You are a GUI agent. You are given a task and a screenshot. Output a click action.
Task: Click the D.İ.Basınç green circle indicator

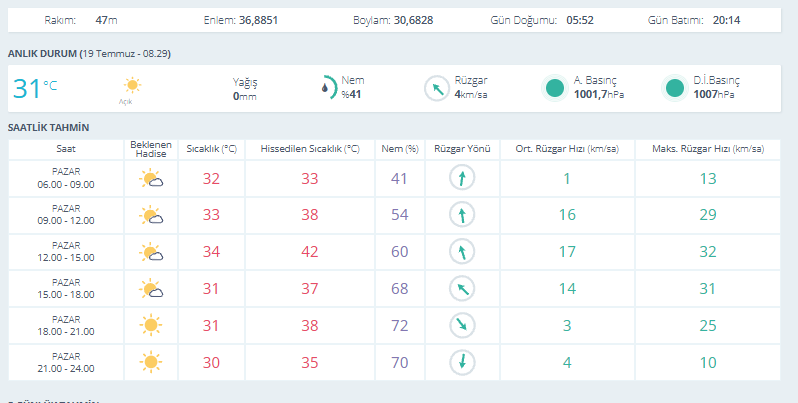674,88
